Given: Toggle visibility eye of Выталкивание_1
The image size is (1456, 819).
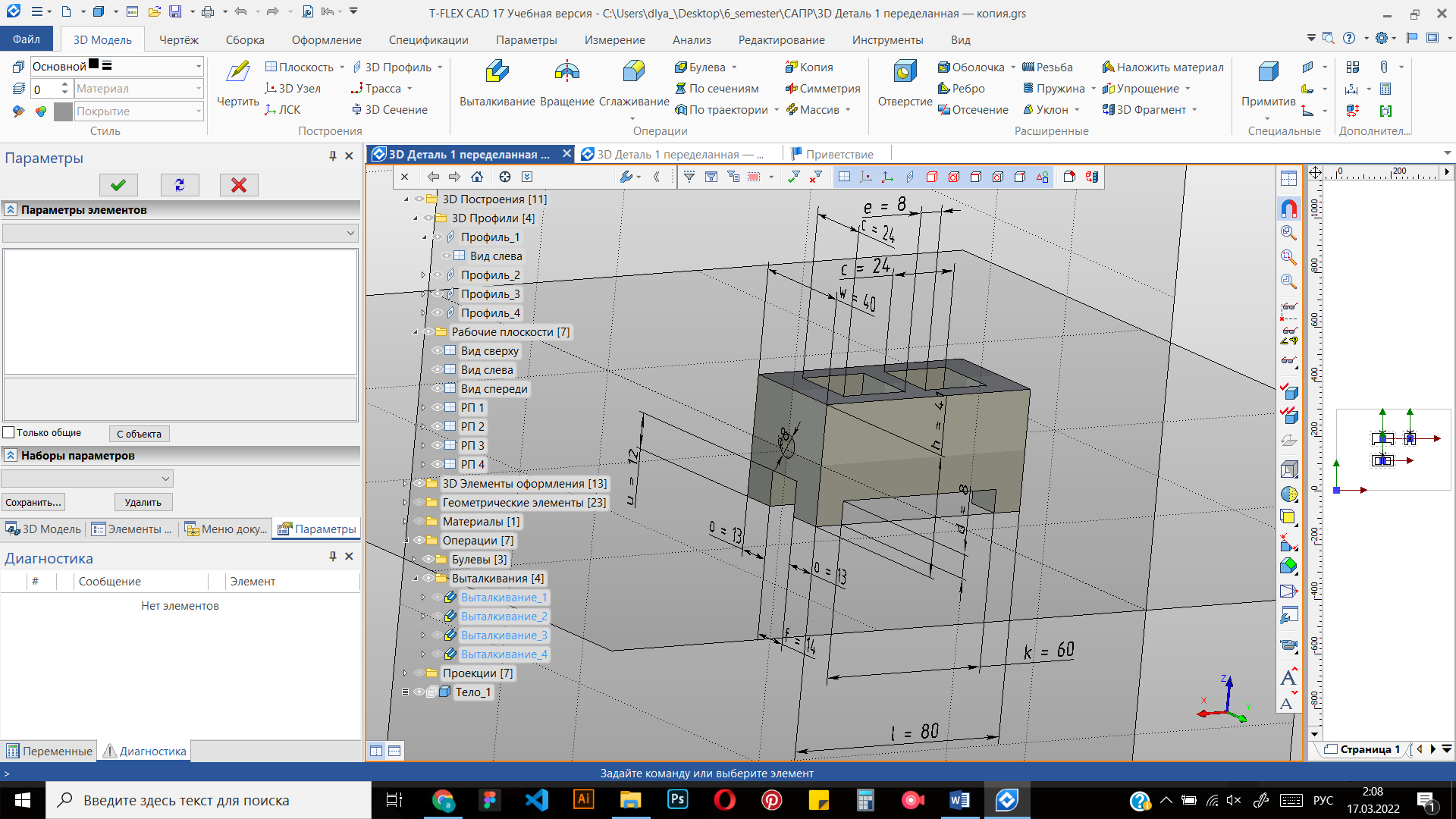Looking at the screenshot, I should pyautogui.click(x=438, y=598).
